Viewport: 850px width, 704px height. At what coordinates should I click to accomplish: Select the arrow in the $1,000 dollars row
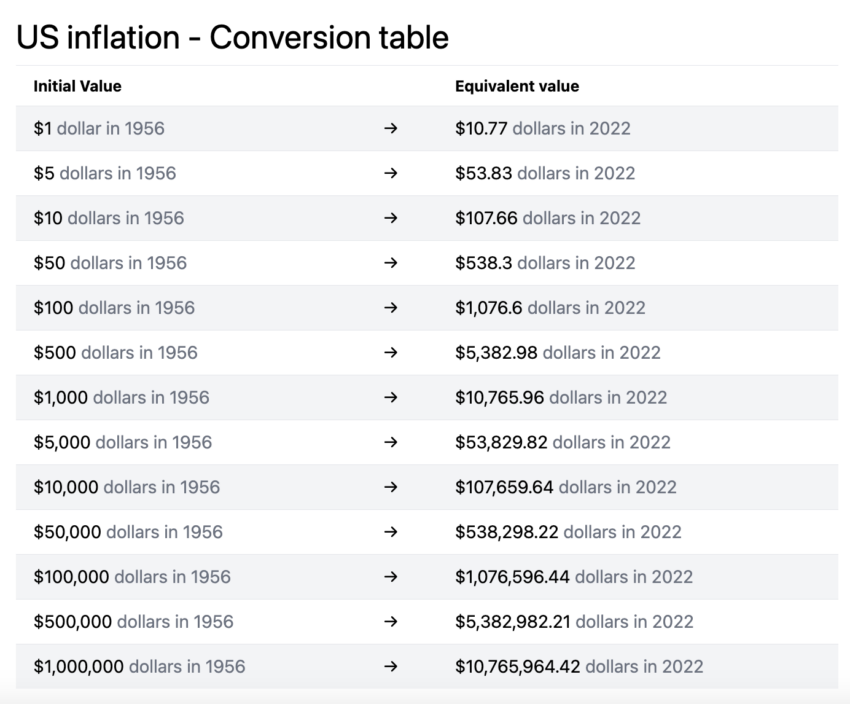point(390,397)
